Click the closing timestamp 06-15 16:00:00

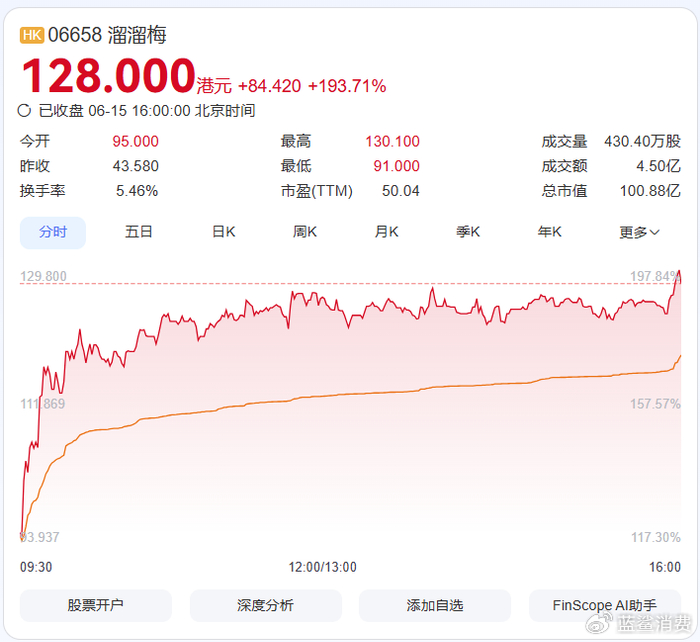(139, 111)
